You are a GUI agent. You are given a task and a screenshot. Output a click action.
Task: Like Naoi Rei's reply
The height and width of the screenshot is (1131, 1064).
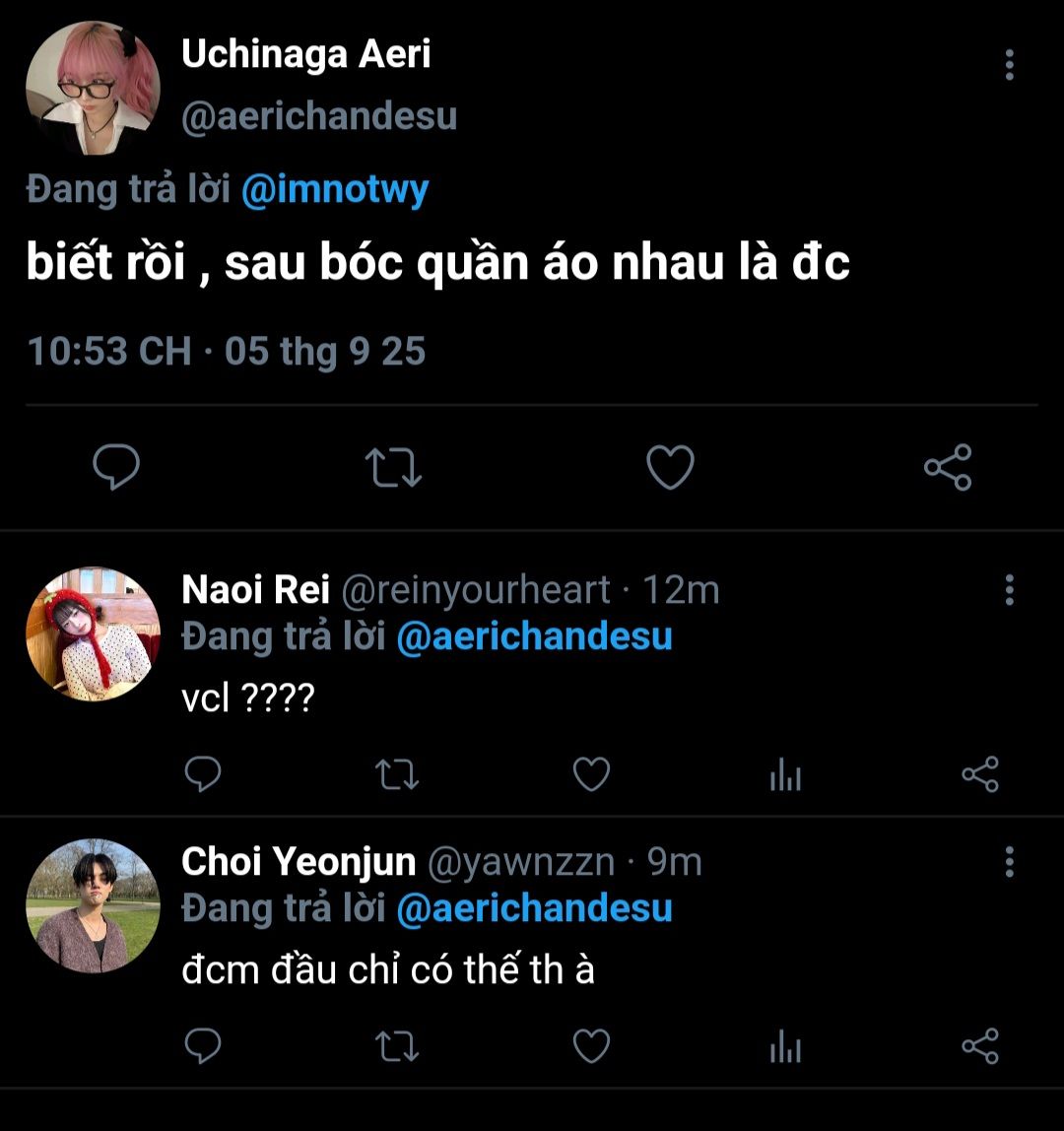[x=591, y=774]
